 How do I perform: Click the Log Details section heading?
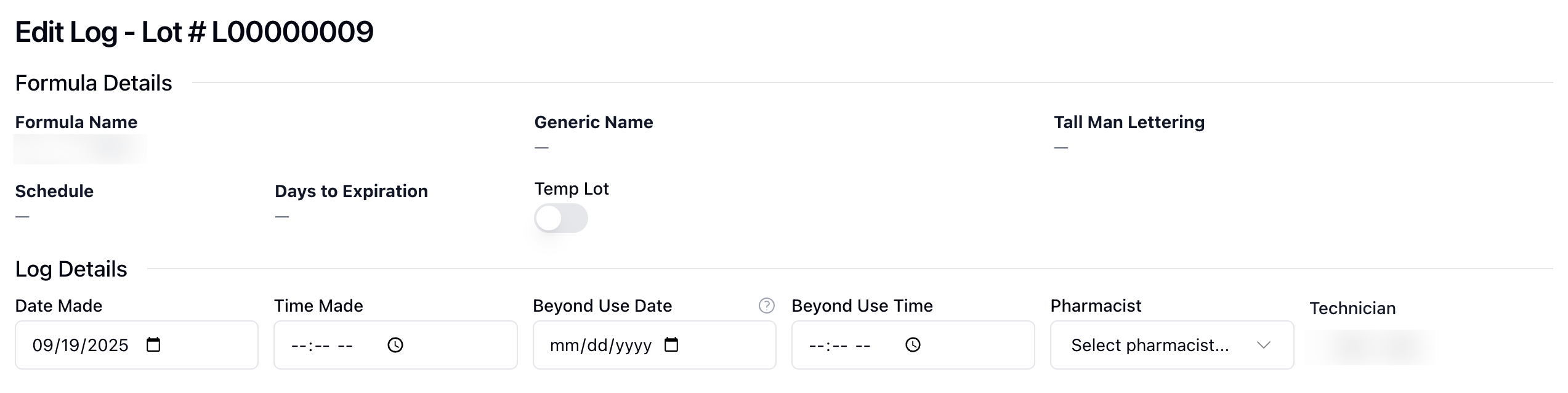[71, 269]
